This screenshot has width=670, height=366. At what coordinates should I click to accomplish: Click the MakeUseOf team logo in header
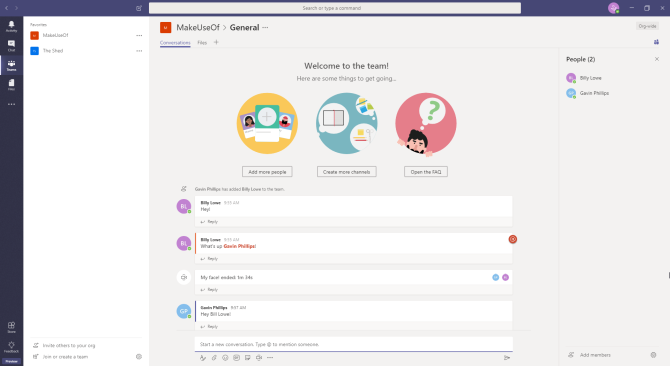click(165, 27)
